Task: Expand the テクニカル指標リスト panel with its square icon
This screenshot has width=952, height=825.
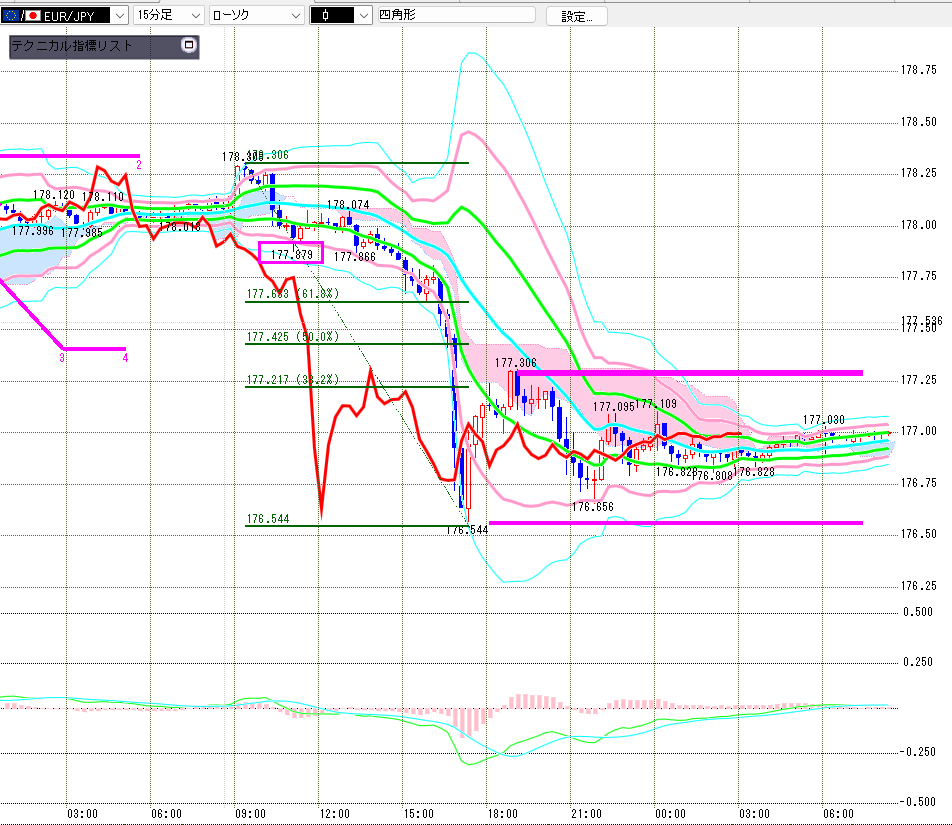Action: tap(189, 45)
